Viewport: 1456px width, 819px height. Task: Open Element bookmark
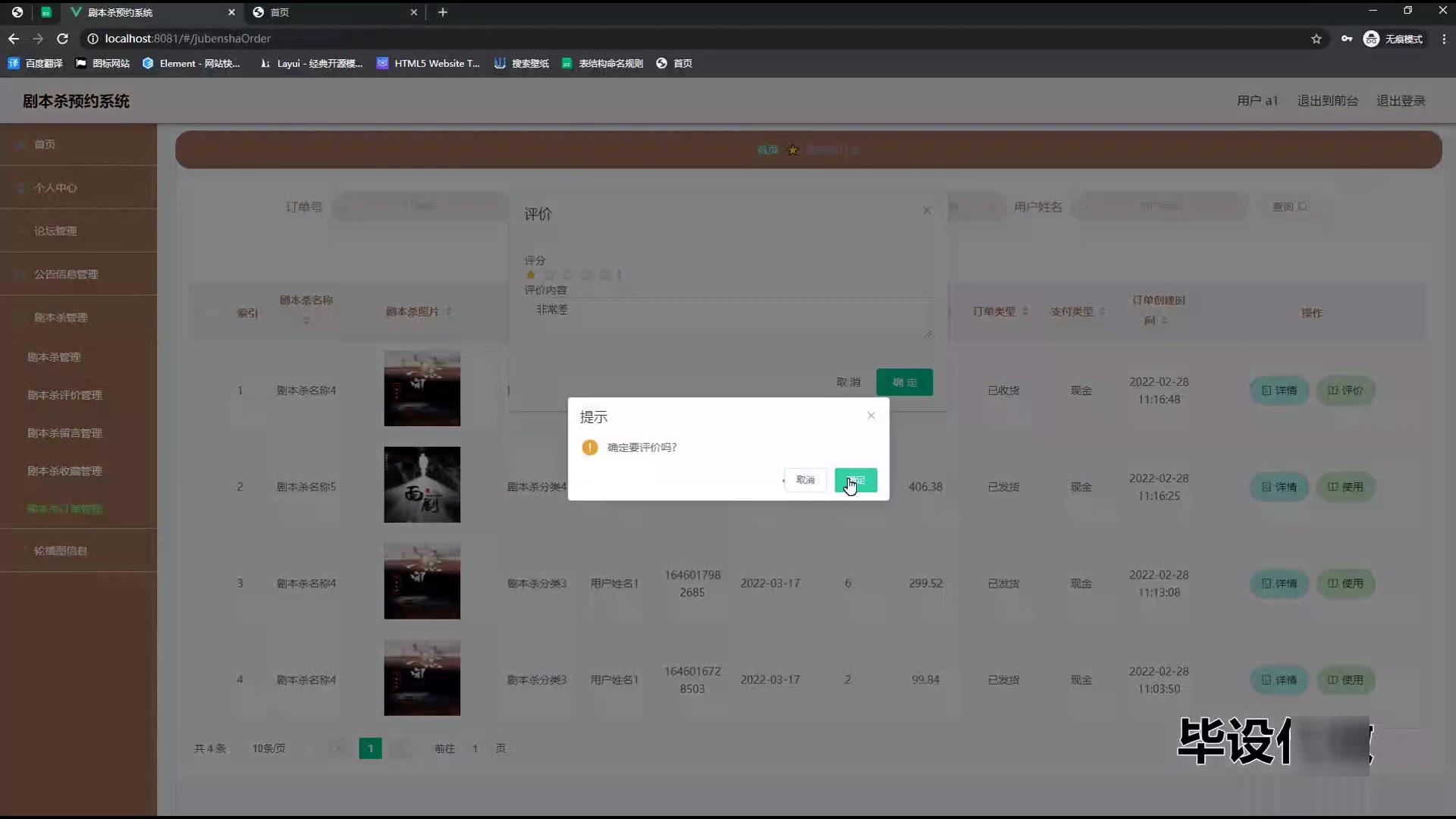coord(191,64)
